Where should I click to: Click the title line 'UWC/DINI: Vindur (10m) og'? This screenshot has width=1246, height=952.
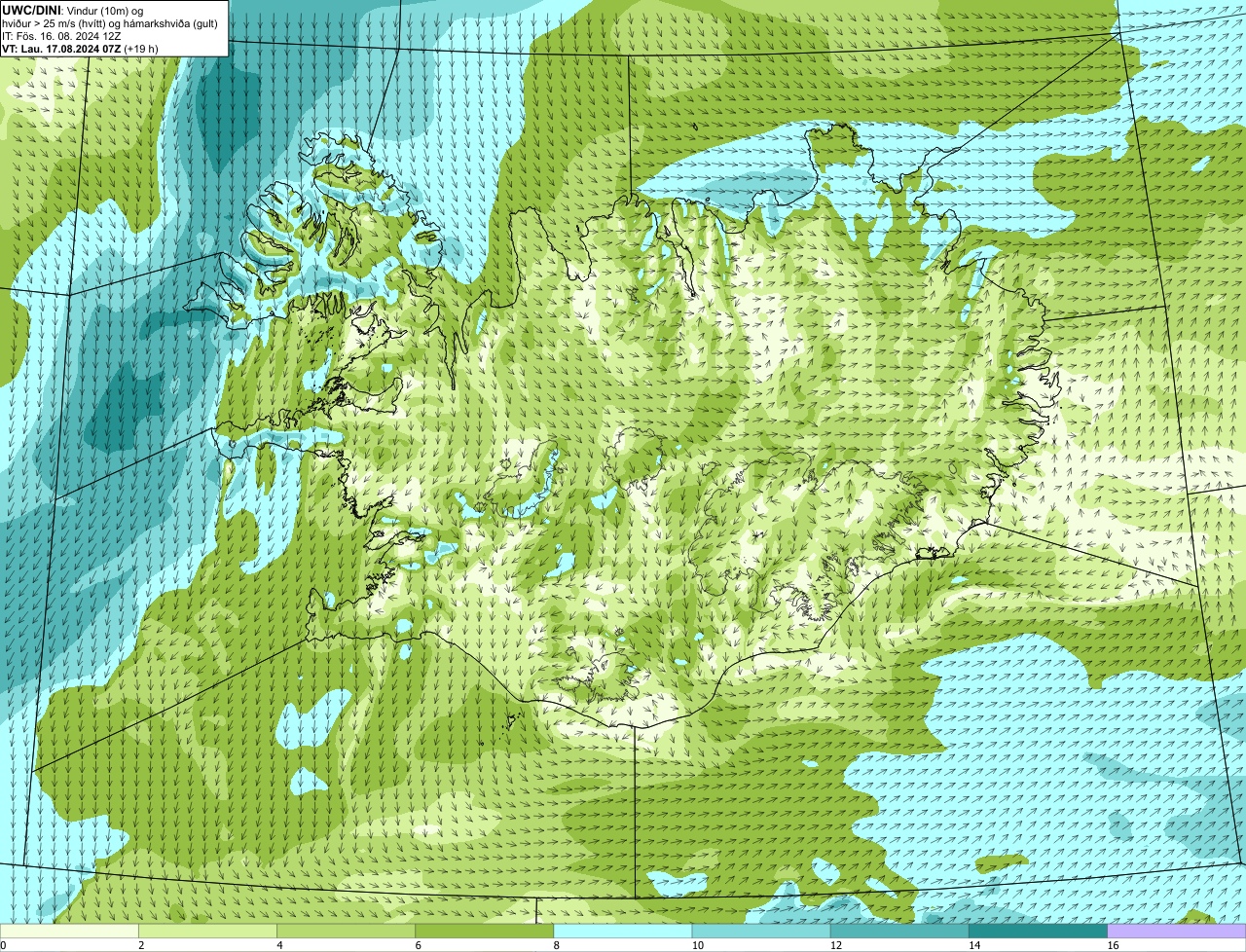coord(73,10)
